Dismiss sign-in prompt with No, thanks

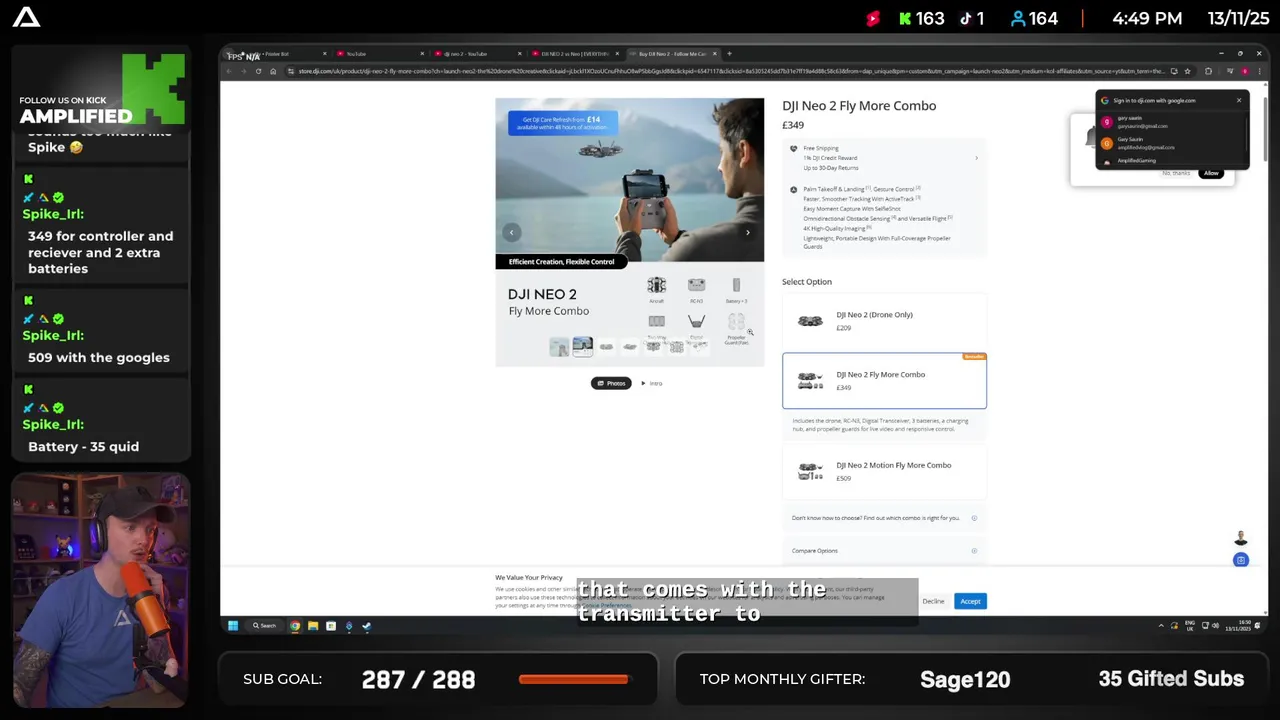pos(1176,173)
